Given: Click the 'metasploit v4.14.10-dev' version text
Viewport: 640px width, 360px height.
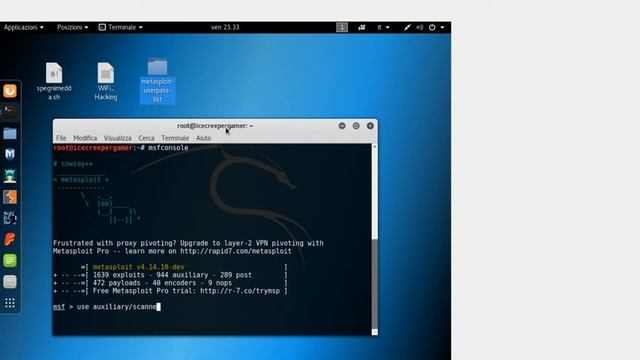Looking at the screenshot, I should pyautogui.click(x=138, y=267).
